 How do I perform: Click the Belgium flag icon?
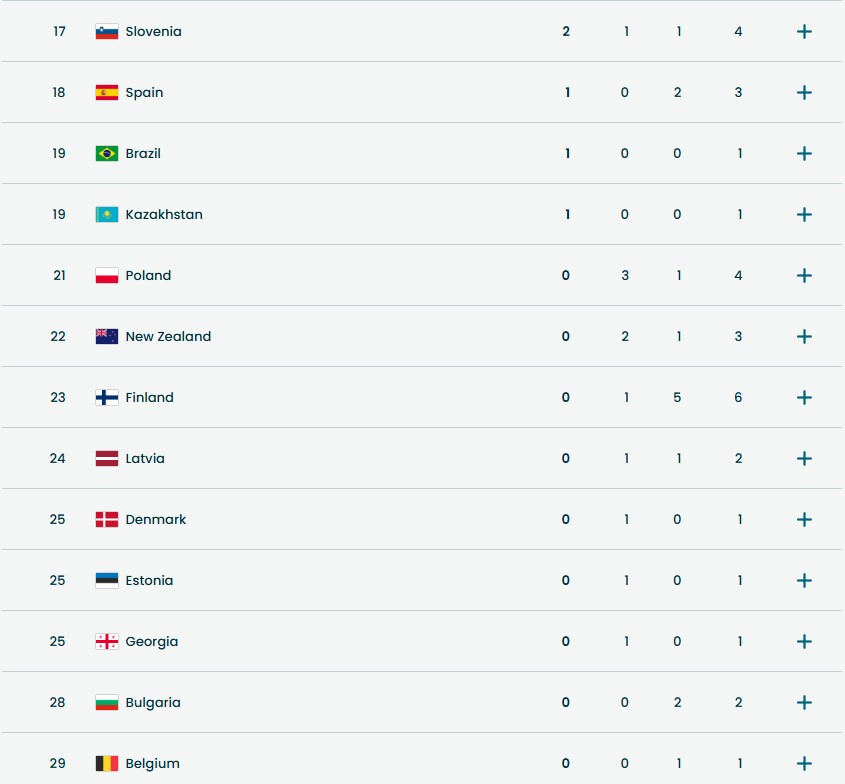pyautogui.click(x=107, y=764)
